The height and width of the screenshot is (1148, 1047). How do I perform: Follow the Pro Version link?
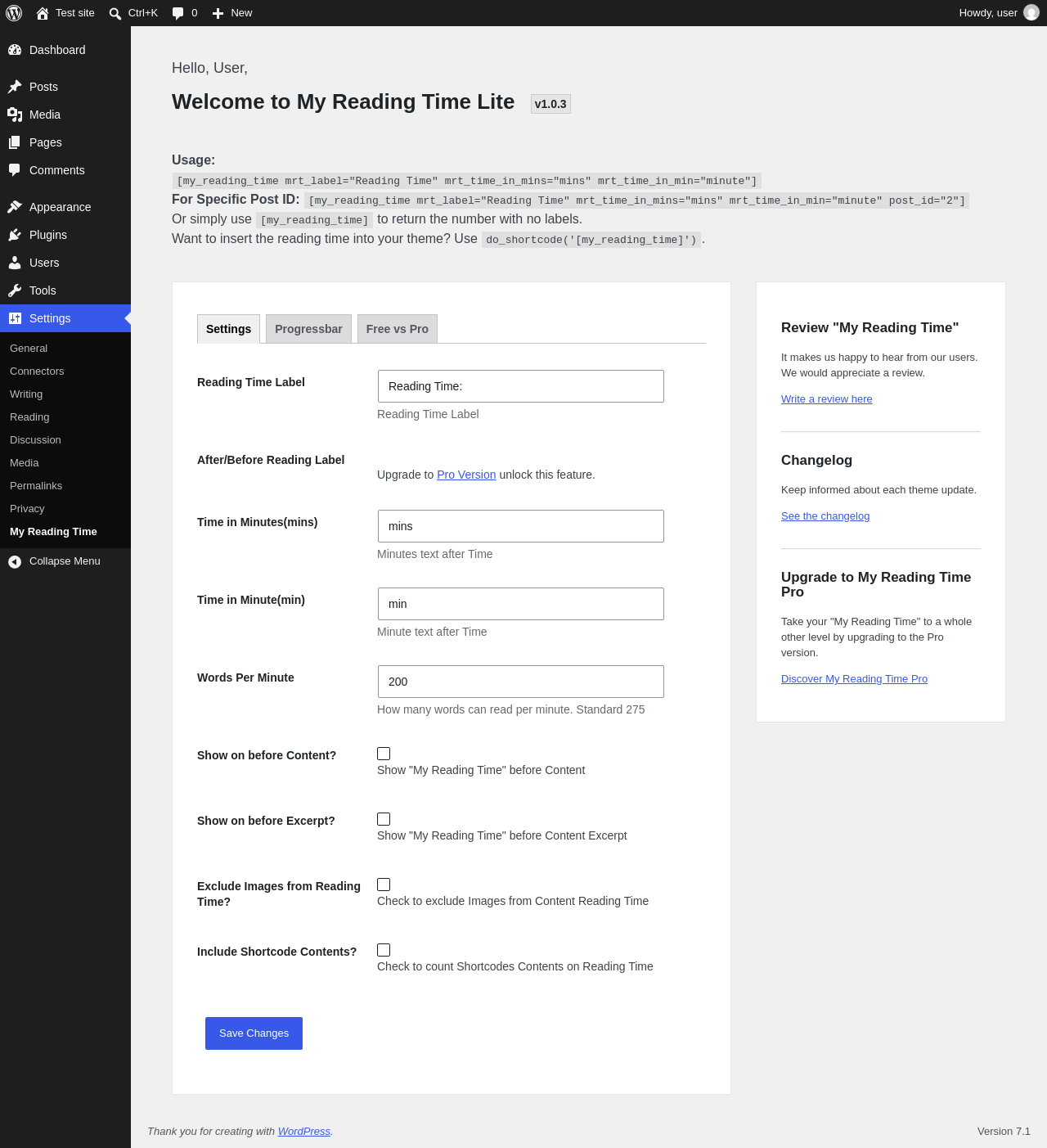(x=466, y=475)
